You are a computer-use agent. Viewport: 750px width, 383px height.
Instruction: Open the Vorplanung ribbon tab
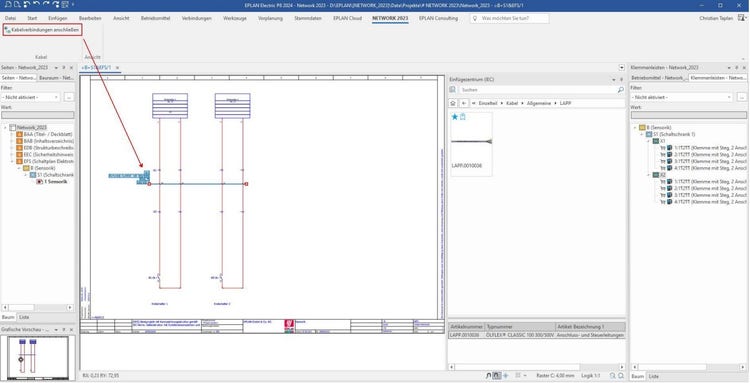(270, 18)
